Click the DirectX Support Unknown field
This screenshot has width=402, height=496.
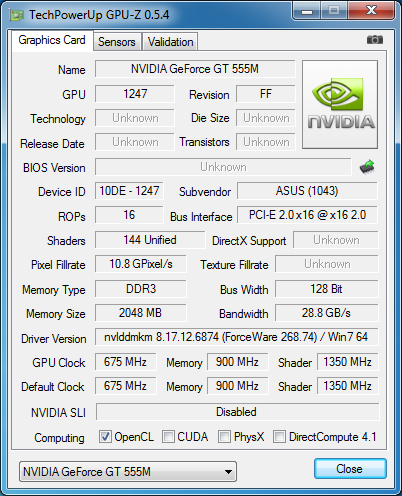(x=336, y=240)
